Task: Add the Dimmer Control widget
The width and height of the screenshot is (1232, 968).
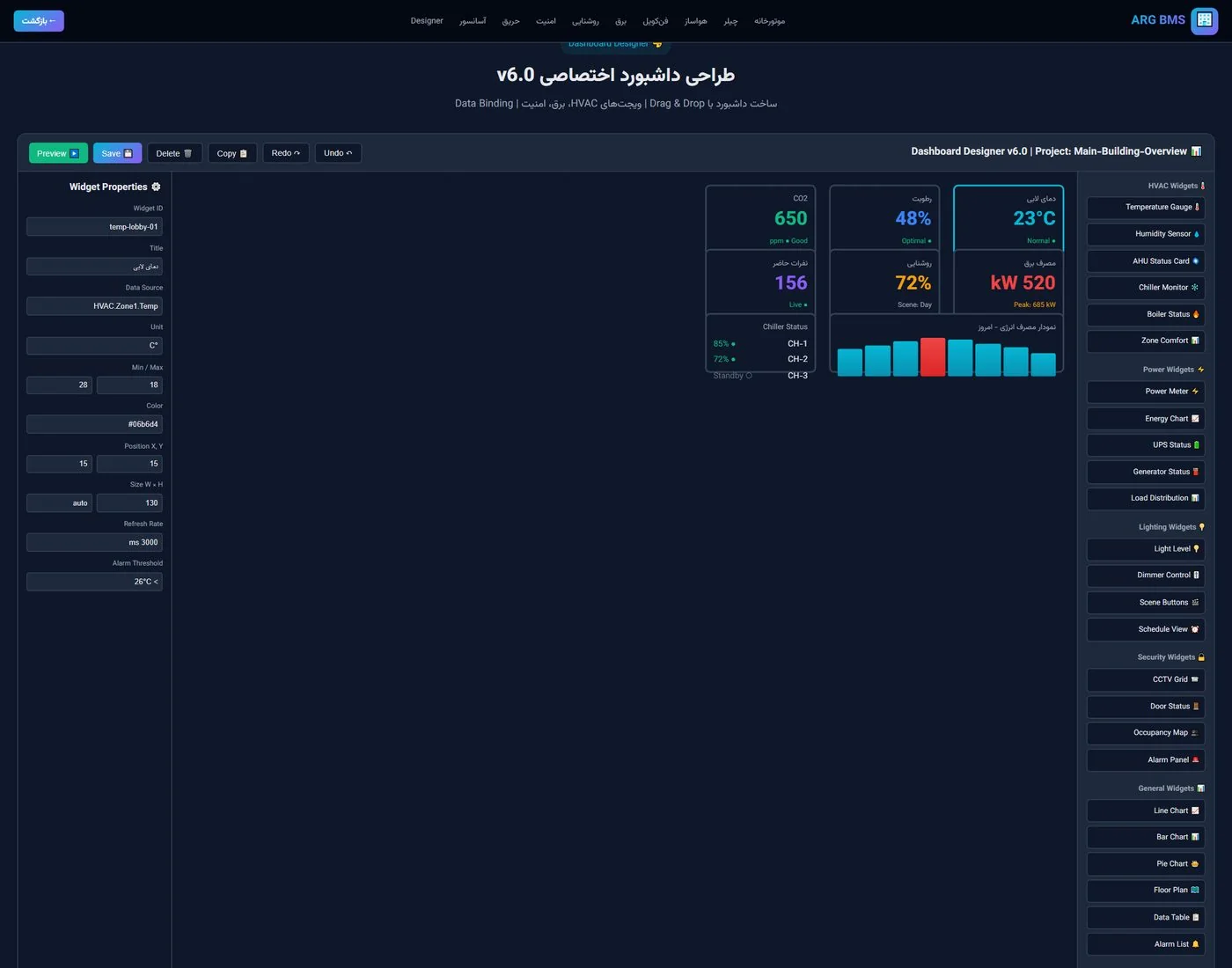Action: click(x=1146, y=576)
